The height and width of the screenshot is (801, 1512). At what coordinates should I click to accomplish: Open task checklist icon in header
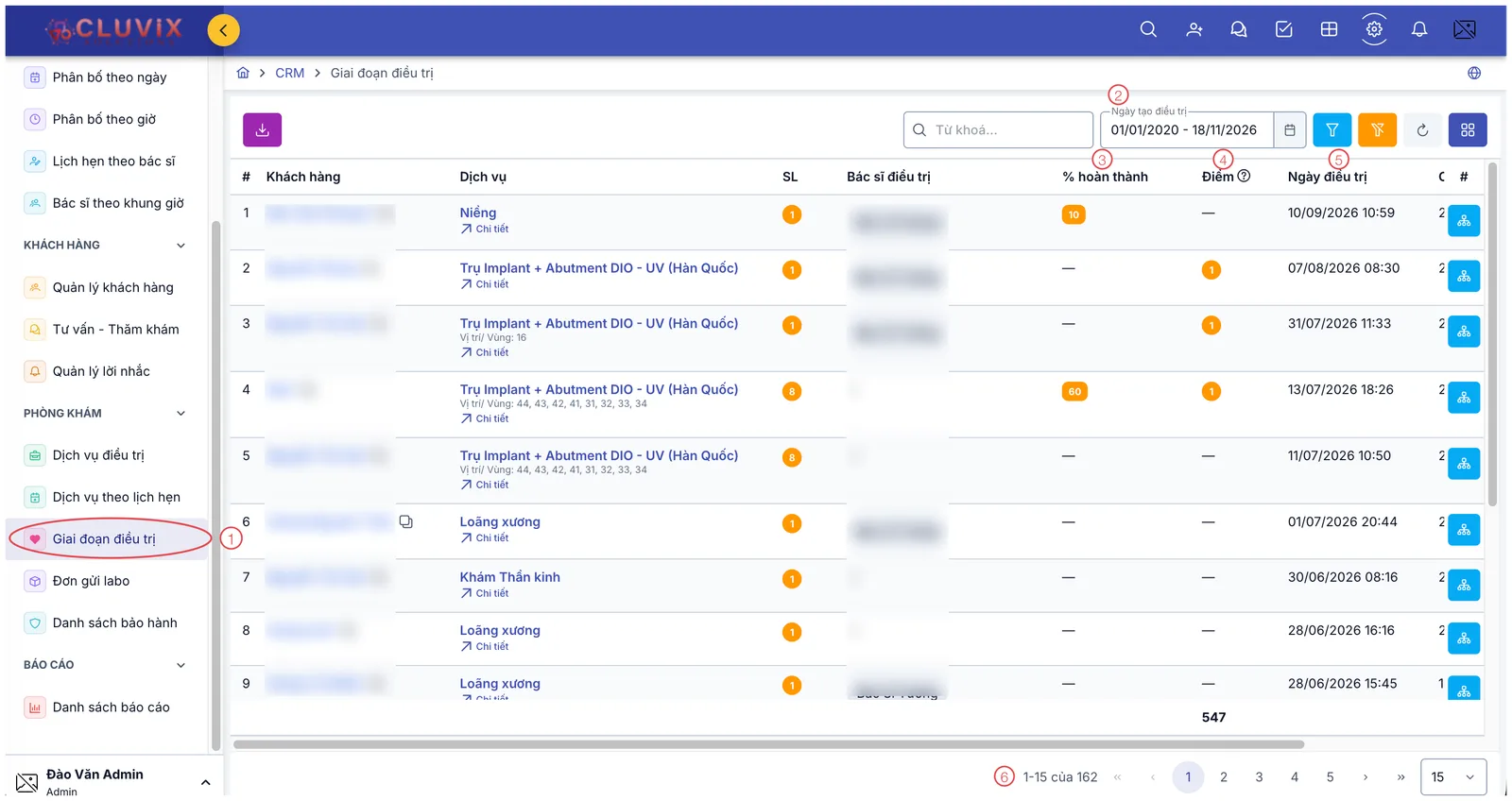[1284, 29]
